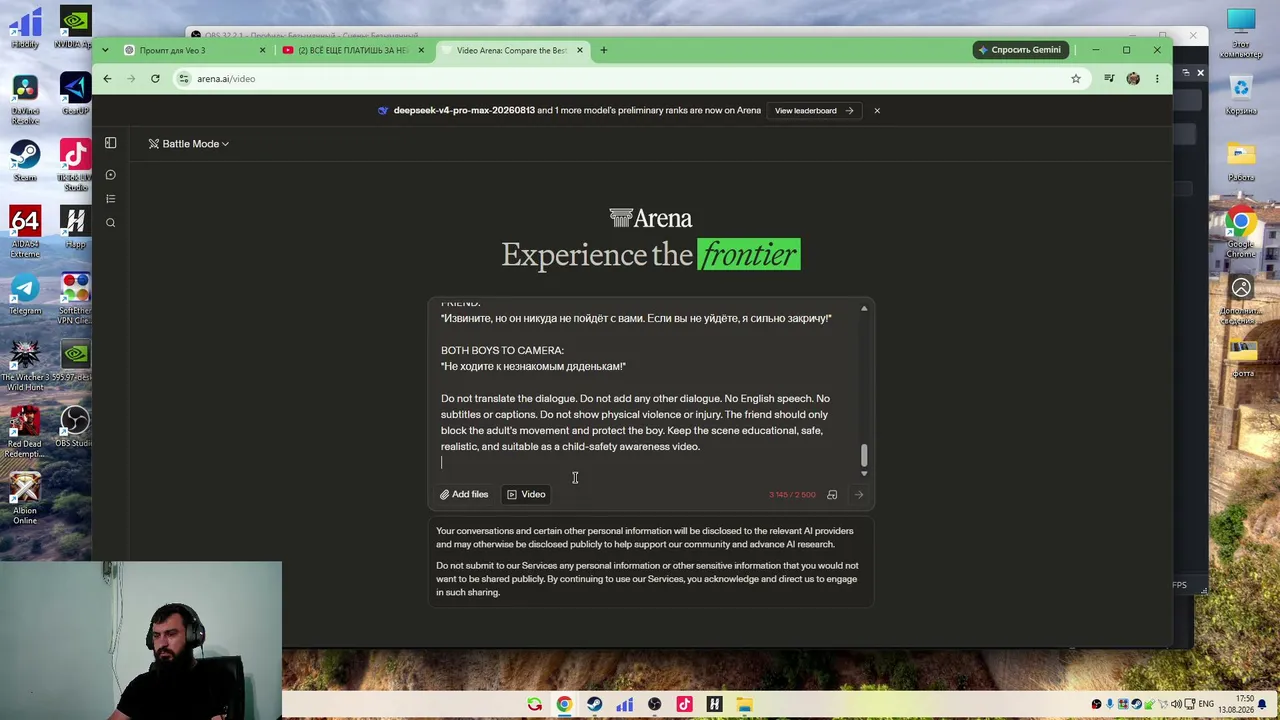1280x720 pixels.
Task: Click the send arrow button in prompt box
Action: [x=858, y=494]
